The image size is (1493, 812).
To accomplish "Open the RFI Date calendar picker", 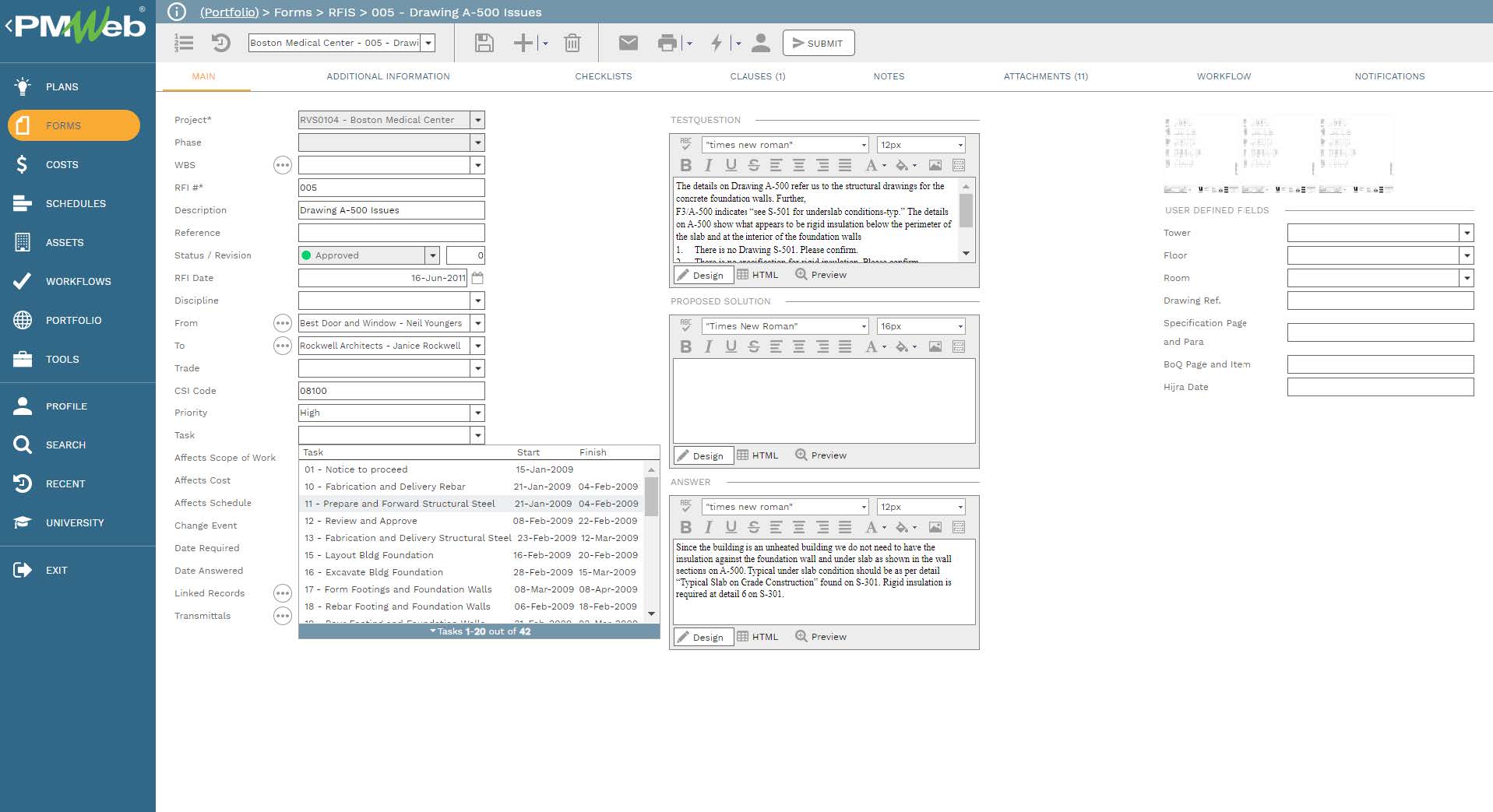I will [x=478, y=278].
